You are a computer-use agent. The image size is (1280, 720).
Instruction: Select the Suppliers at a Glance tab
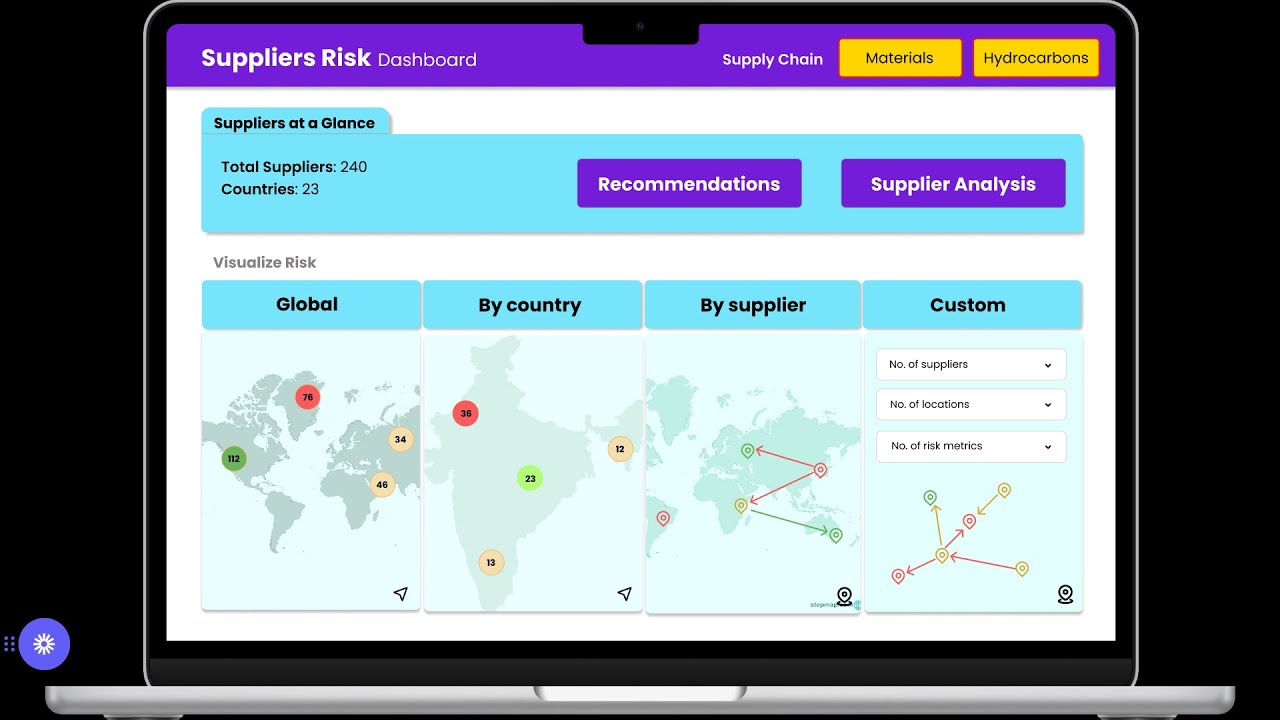pyautogui.click(x=295, y=122)
